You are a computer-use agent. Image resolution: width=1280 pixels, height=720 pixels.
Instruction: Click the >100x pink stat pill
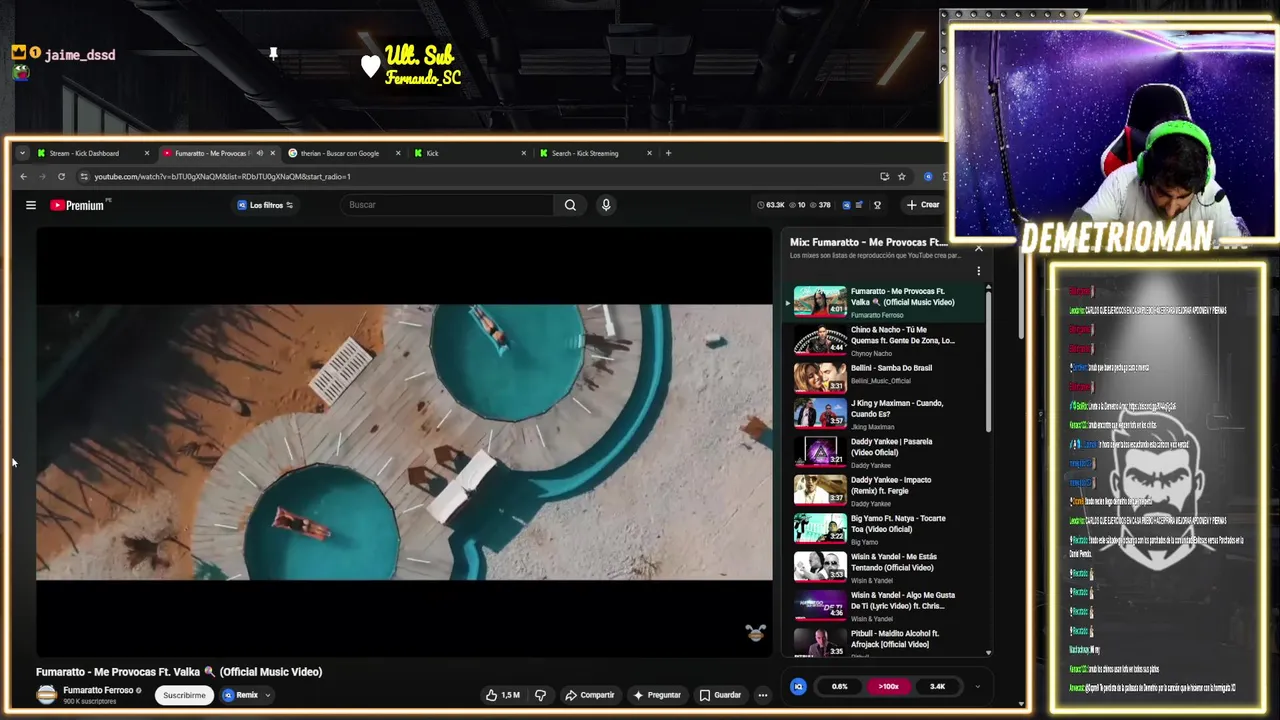[888, 686]
